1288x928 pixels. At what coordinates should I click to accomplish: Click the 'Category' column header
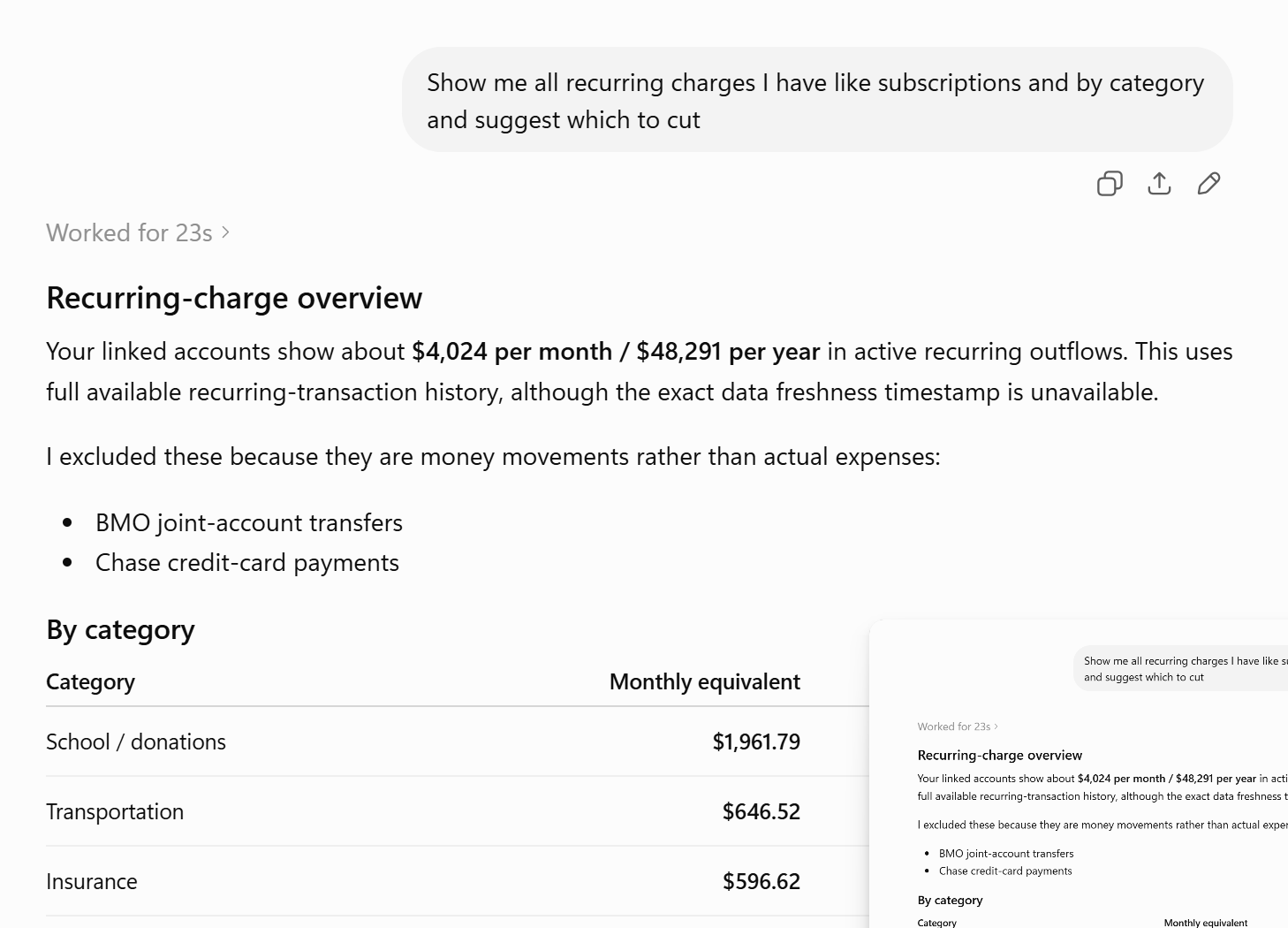click(91, 682)
